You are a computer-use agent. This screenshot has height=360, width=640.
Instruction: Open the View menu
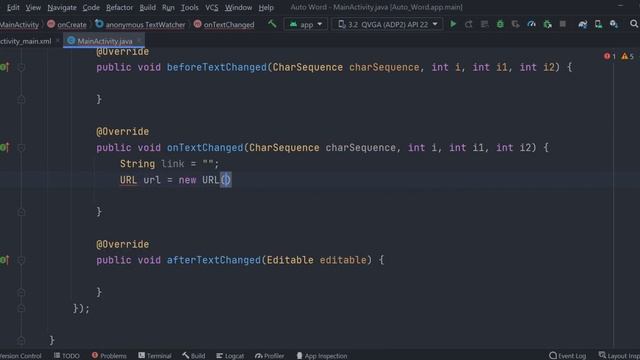pyautogui.click(x=33, y=7)
